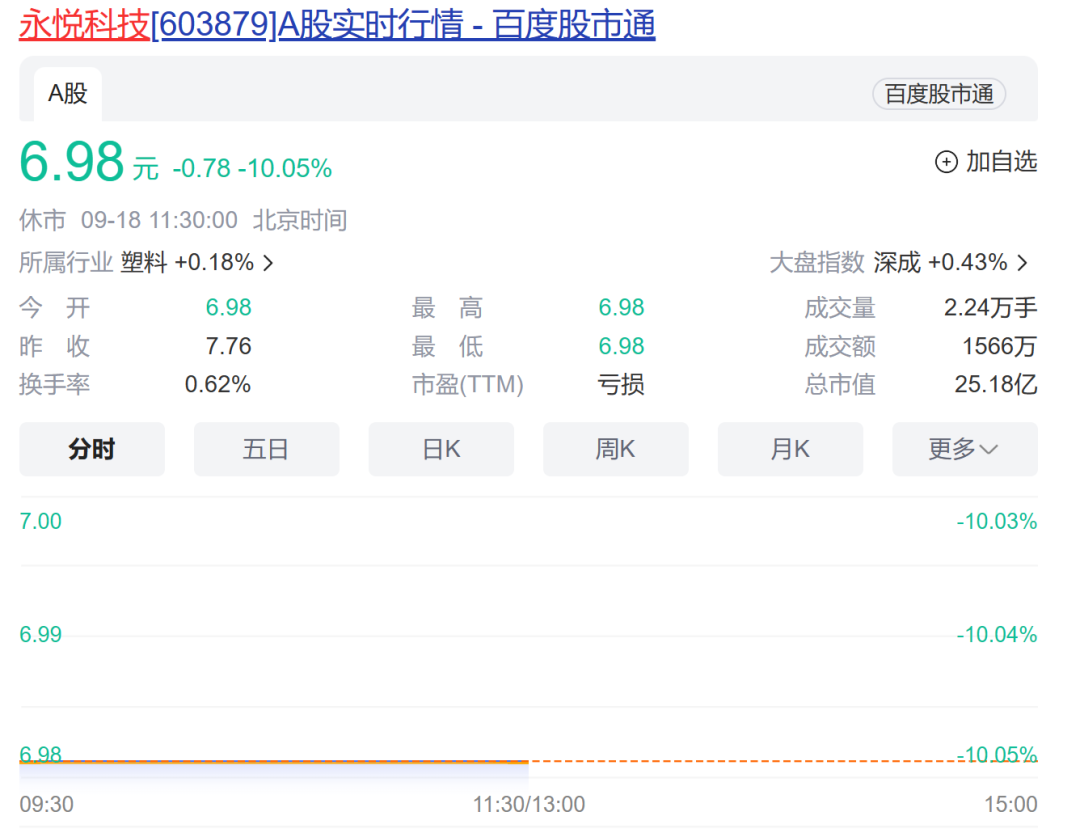Click the 休市 market status text
The image size is (1080, 833).
(x=42, y=220)
